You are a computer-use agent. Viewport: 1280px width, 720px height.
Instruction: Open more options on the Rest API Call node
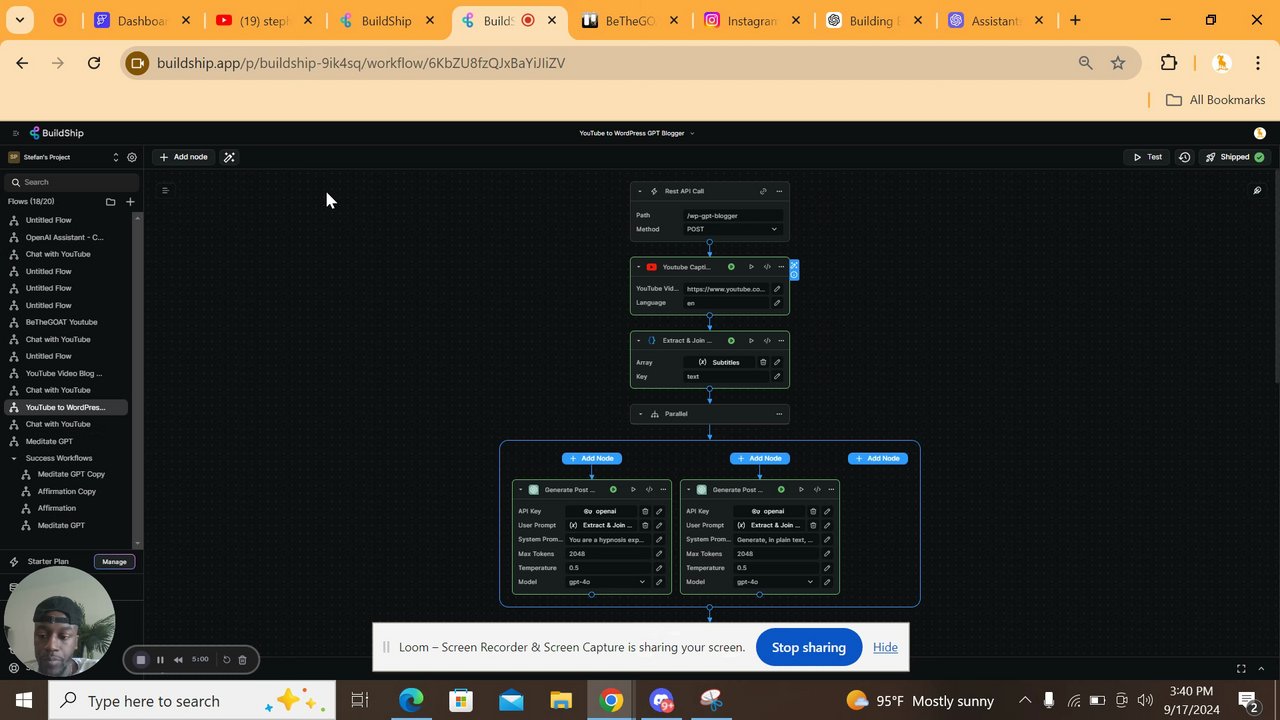pos(779,191)
